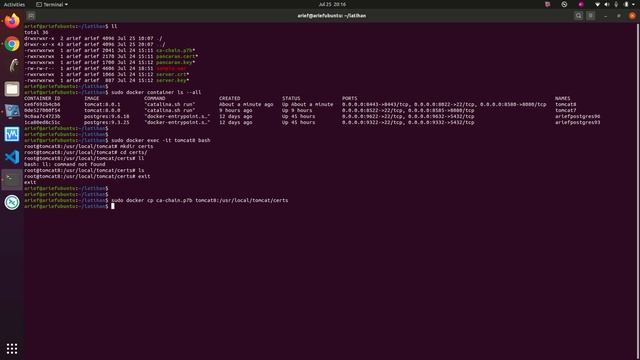
Task: Open the terminal hamburger menu
Action: click(x=591, y=16)
